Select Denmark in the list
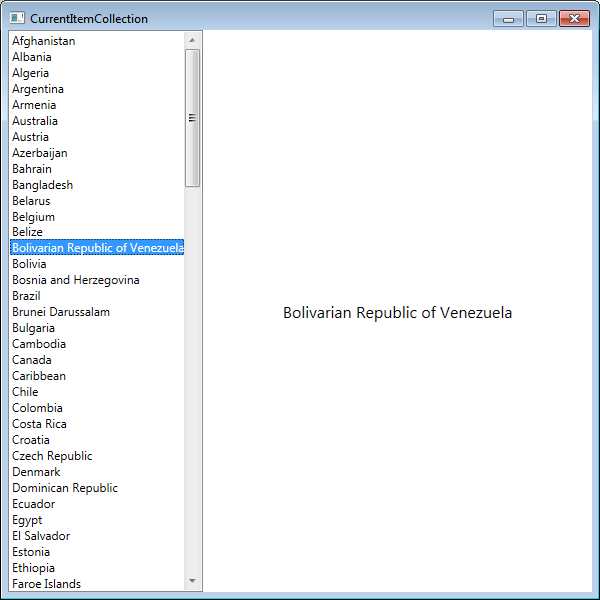The image size is (600, 600). (97, 472)
